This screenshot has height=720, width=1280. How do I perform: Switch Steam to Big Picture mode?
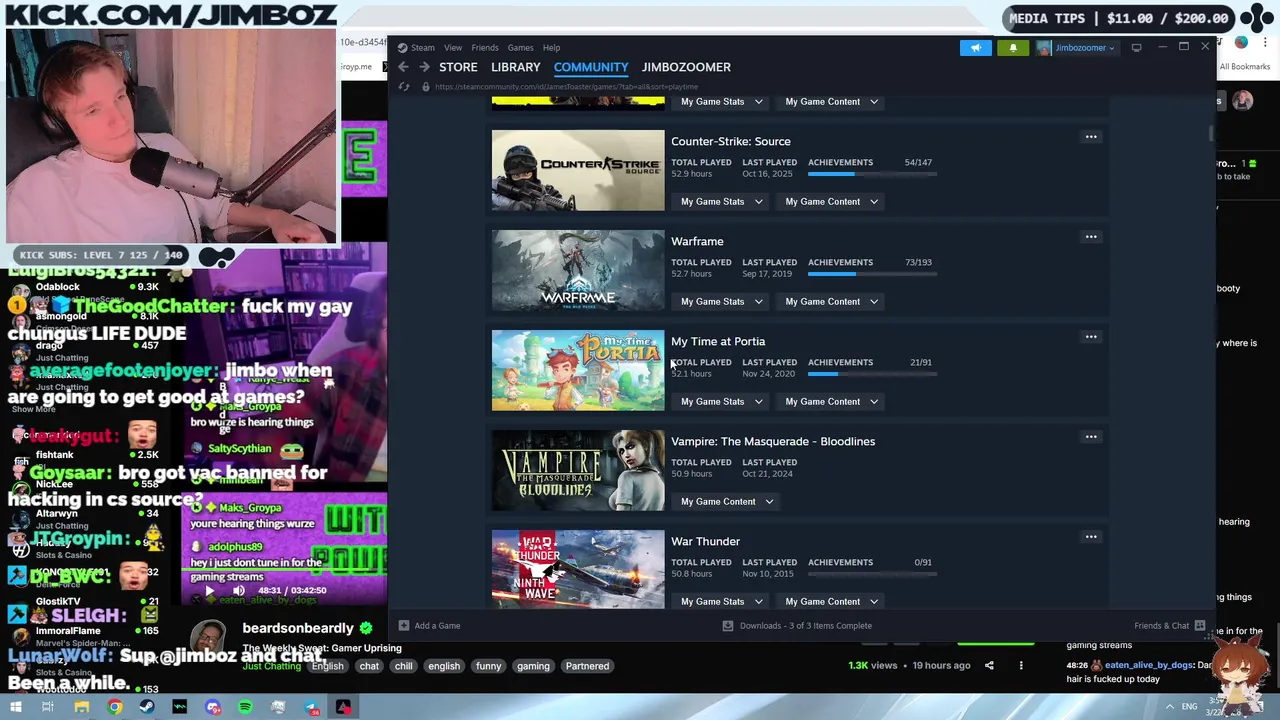(x=1136, y=47)
